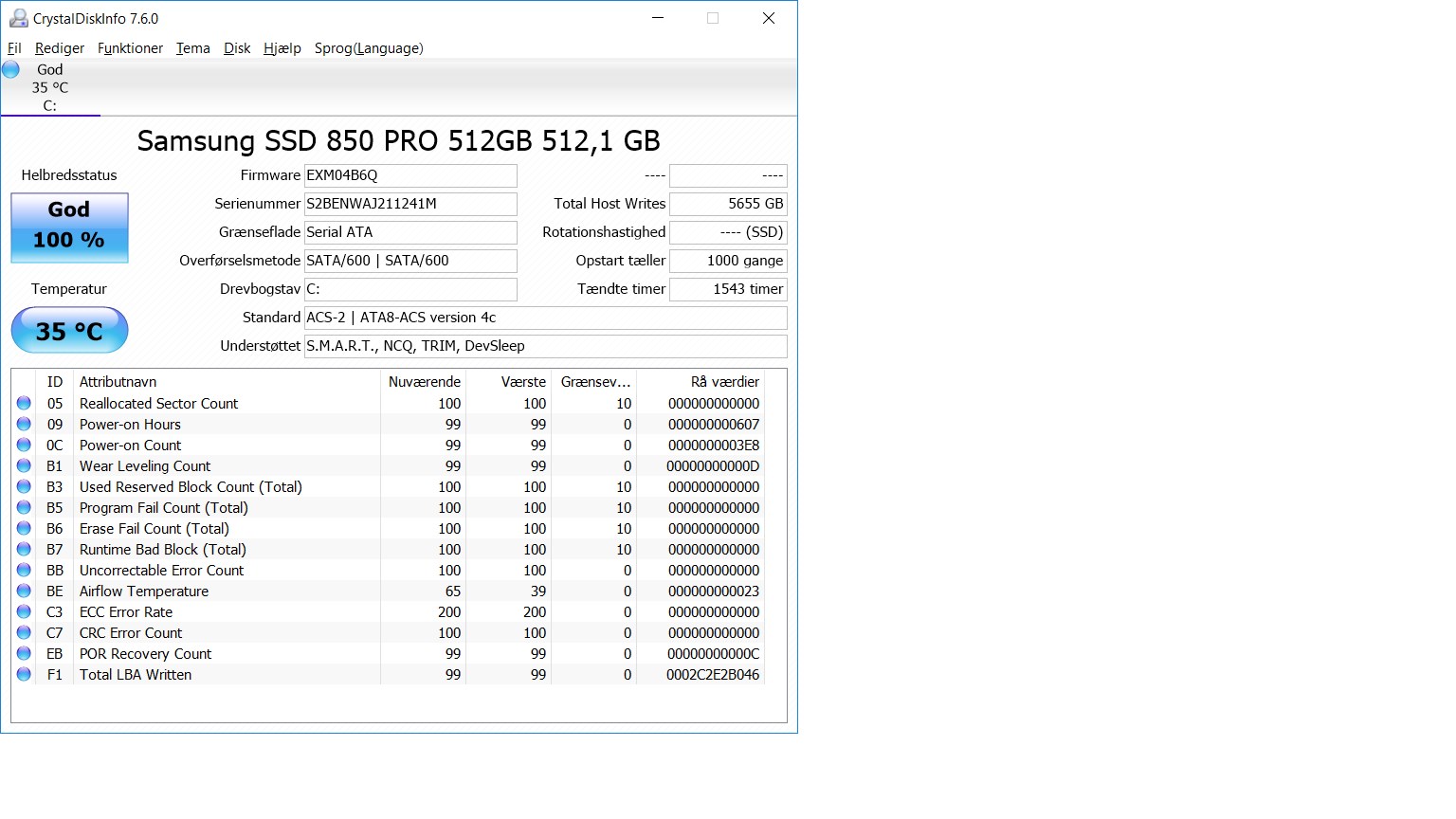1456x819 pixels.
Task: Select the Airflow Temperature attribute name
Action: (144, 591)
